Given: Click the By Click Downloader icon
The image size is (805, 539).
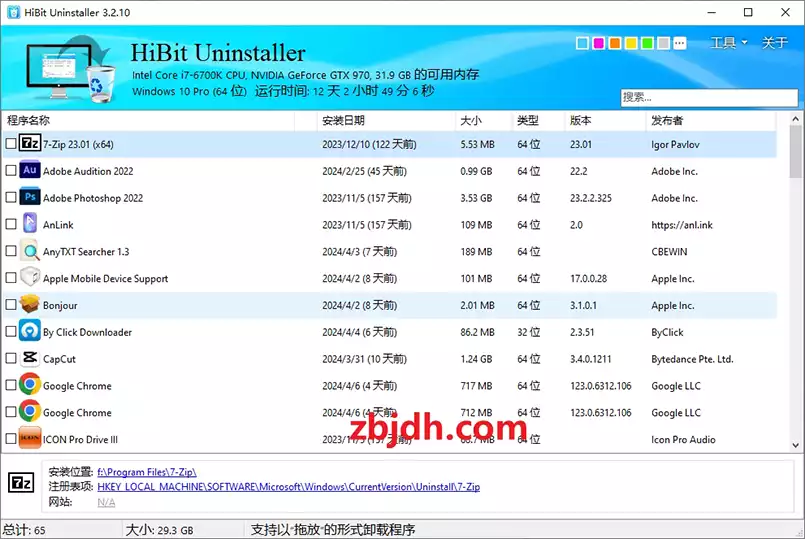Looking at the screenshot, I should [30, 331].
